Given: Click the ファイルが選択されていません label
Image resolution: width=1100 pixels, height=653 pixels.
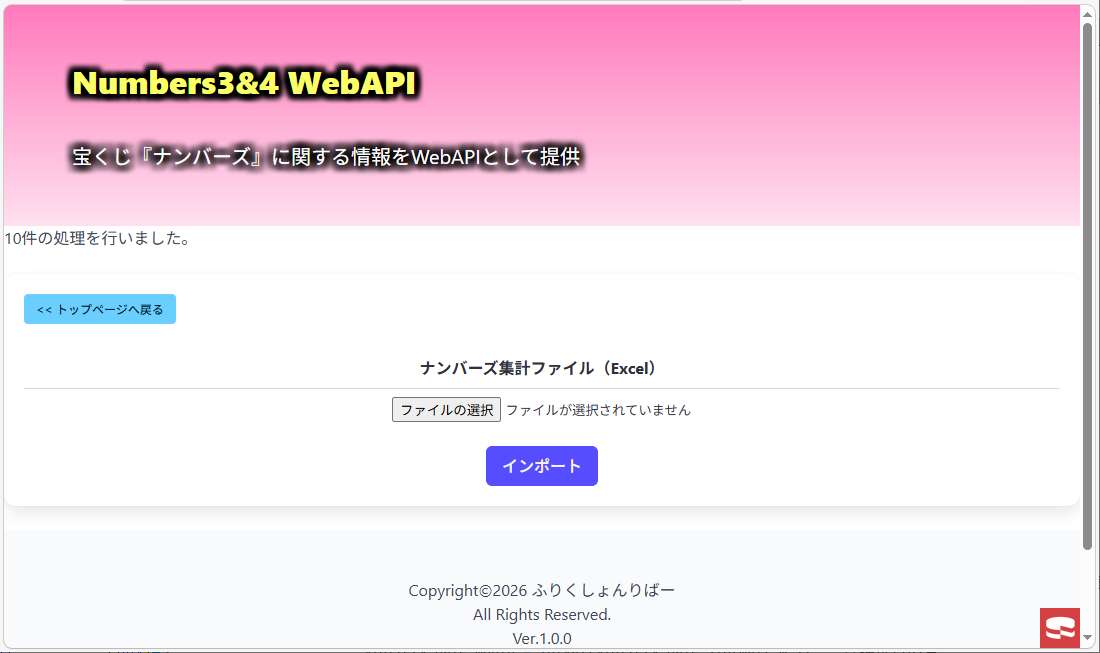Looking at the screenshot, I should pos(598,410).
